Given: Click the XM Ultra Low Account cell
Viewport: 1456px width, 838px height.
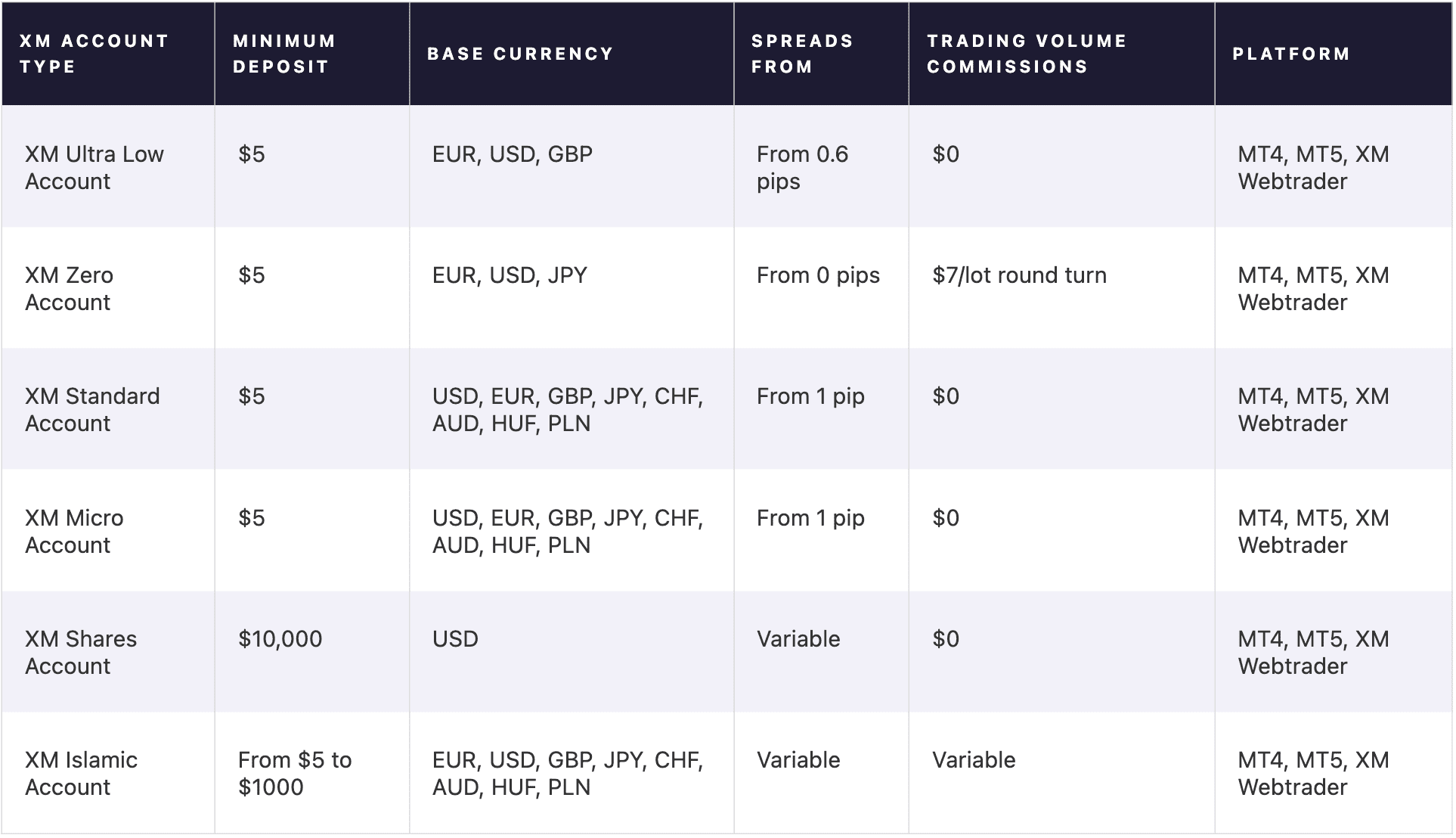Looking at the screenshot, I should click(x=94, y=168).
